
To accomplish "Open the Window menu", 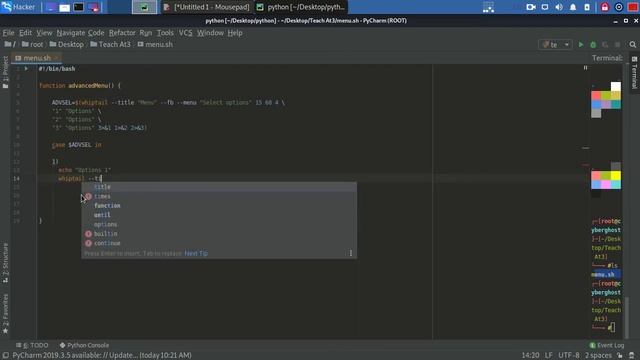I will coord(210,33).
